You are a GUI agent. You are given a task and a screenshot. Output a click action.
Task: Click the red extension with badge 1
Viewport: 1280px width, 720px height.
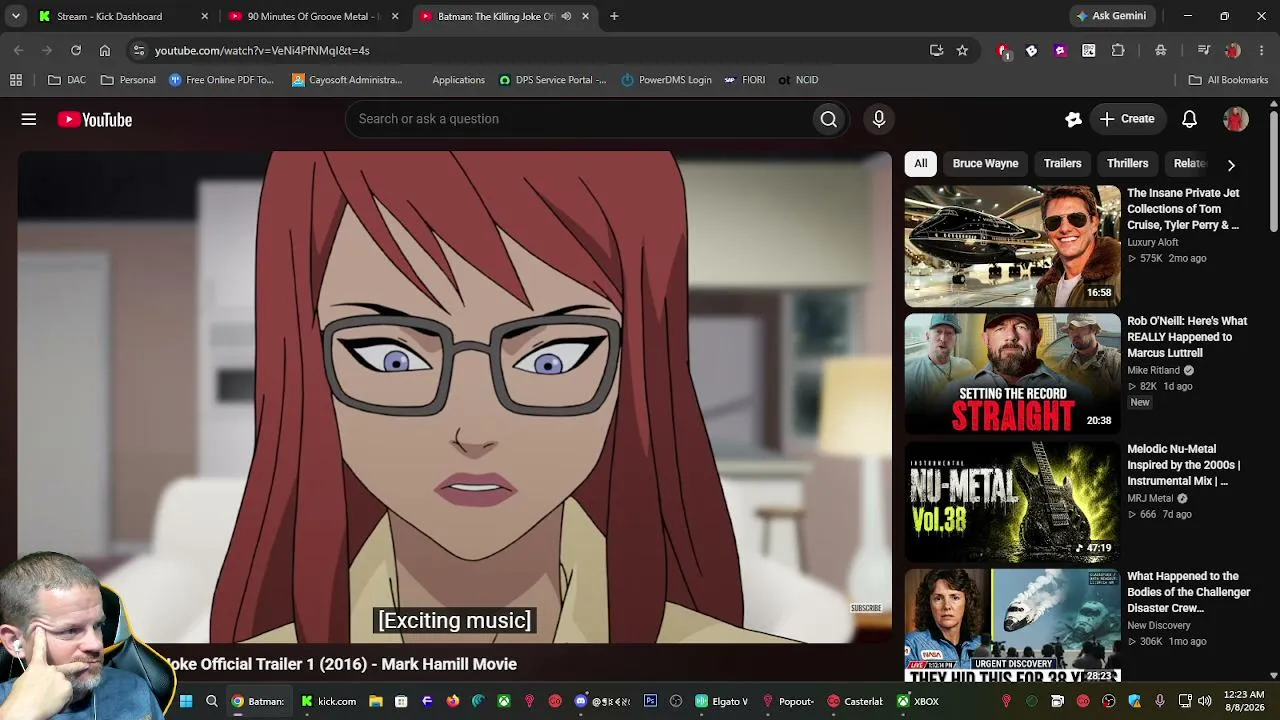click(1003, 51)
